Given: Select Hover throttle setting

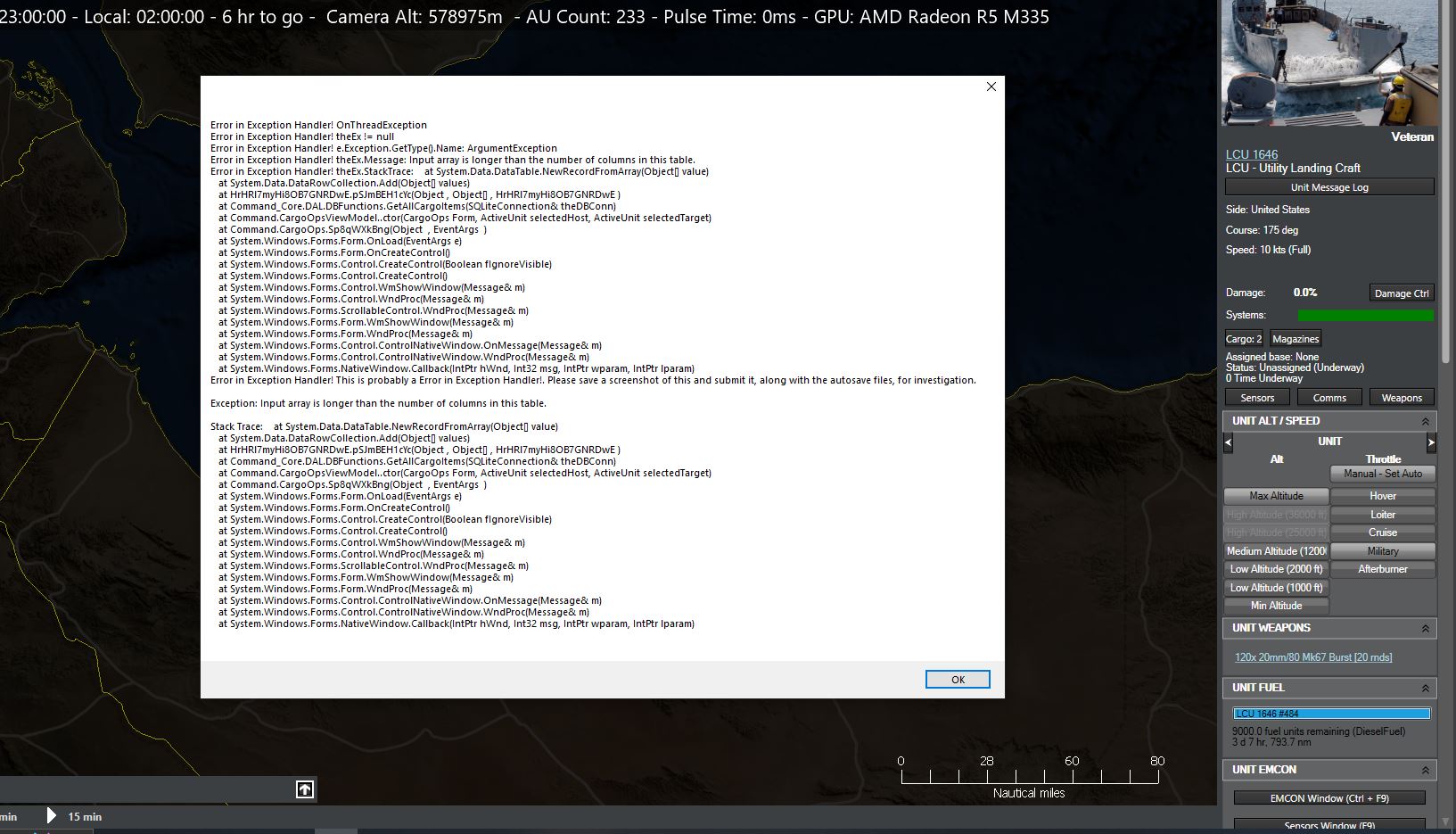Looking at the screenshot, I should (x=1383, y=495).
